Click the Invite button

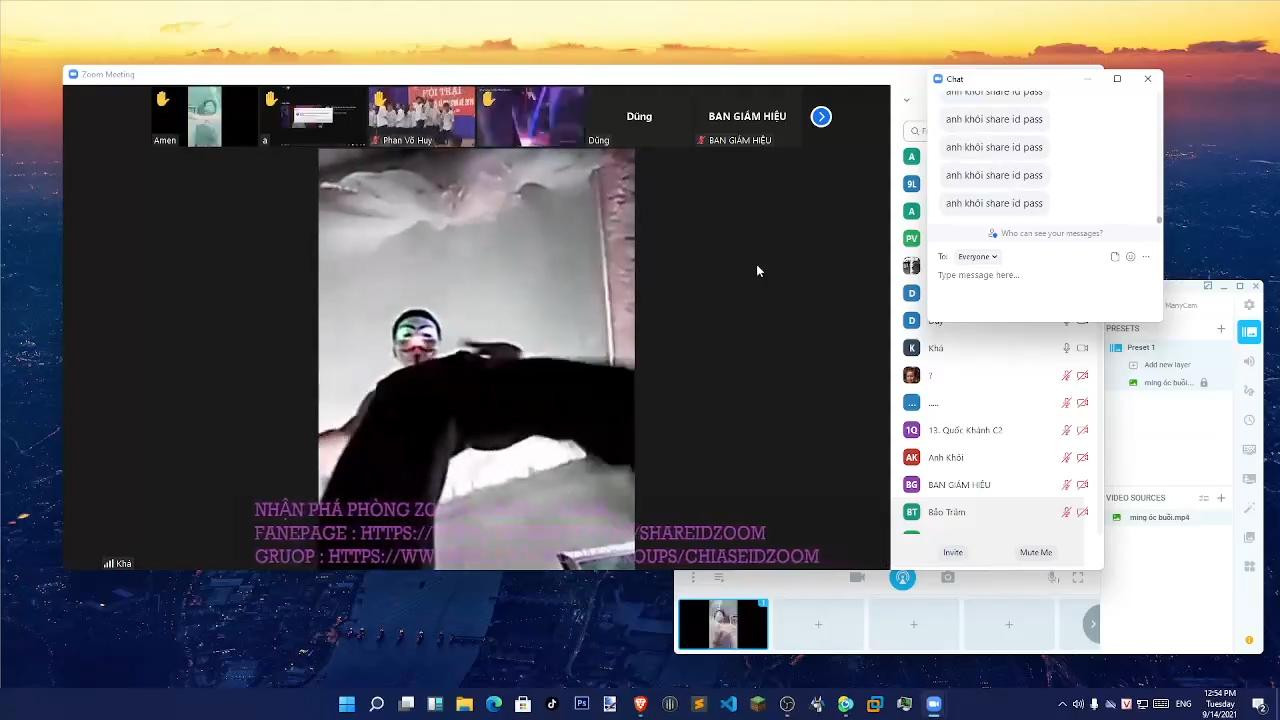click(952, 552)
